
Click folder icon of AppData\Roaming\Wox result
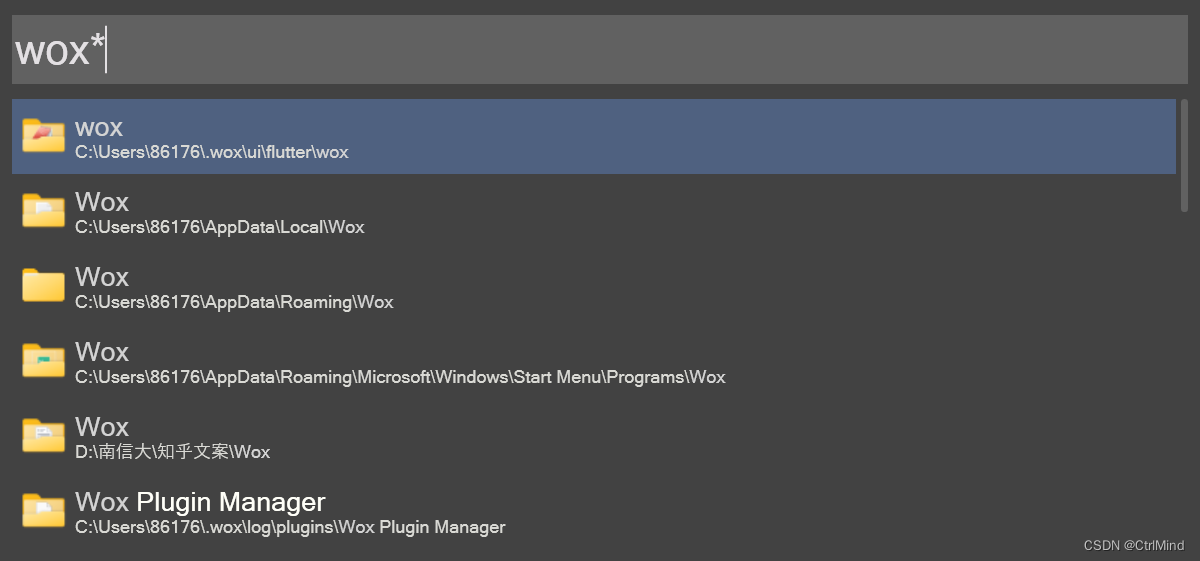tap(44, 286)
